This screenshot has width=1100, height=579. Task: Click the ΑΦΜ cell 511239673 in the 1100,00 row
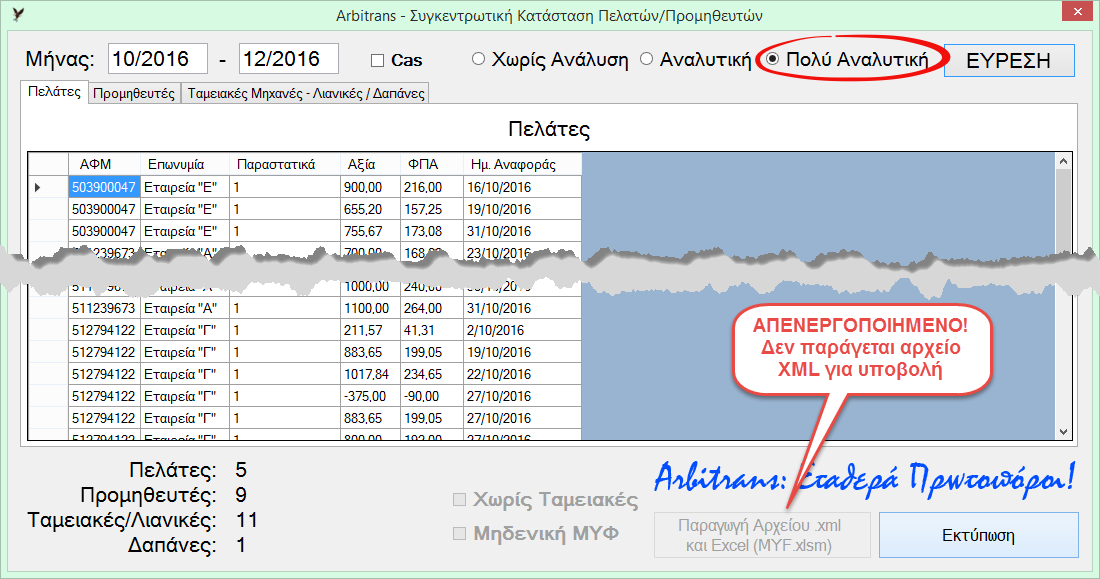pos(104,308)
